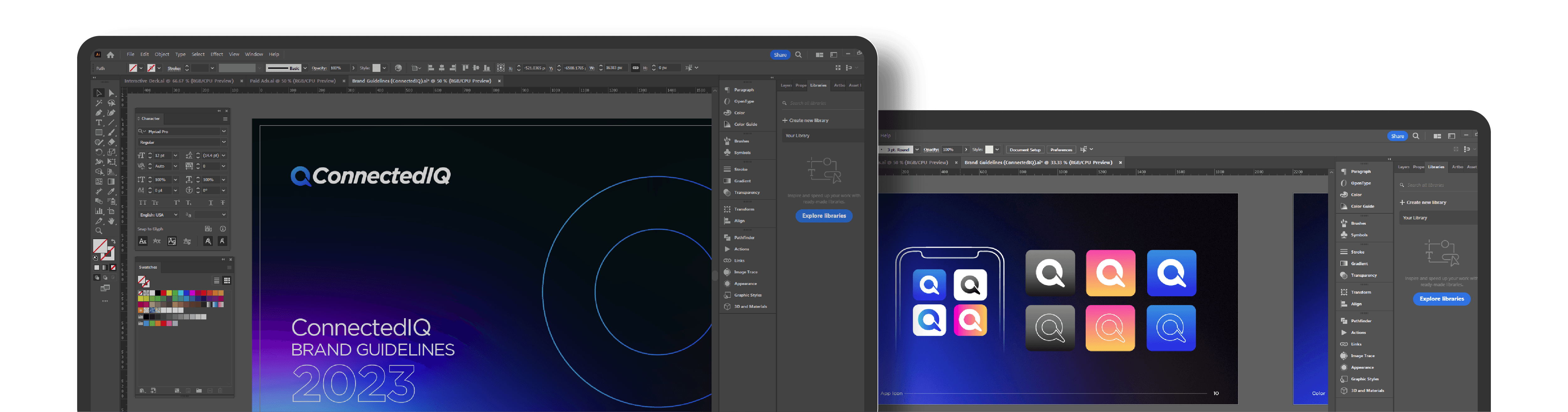Open the leading (14.4 pt) dropdown
The height and width of the screenshot is (412, 1568).
pos(223,155)
